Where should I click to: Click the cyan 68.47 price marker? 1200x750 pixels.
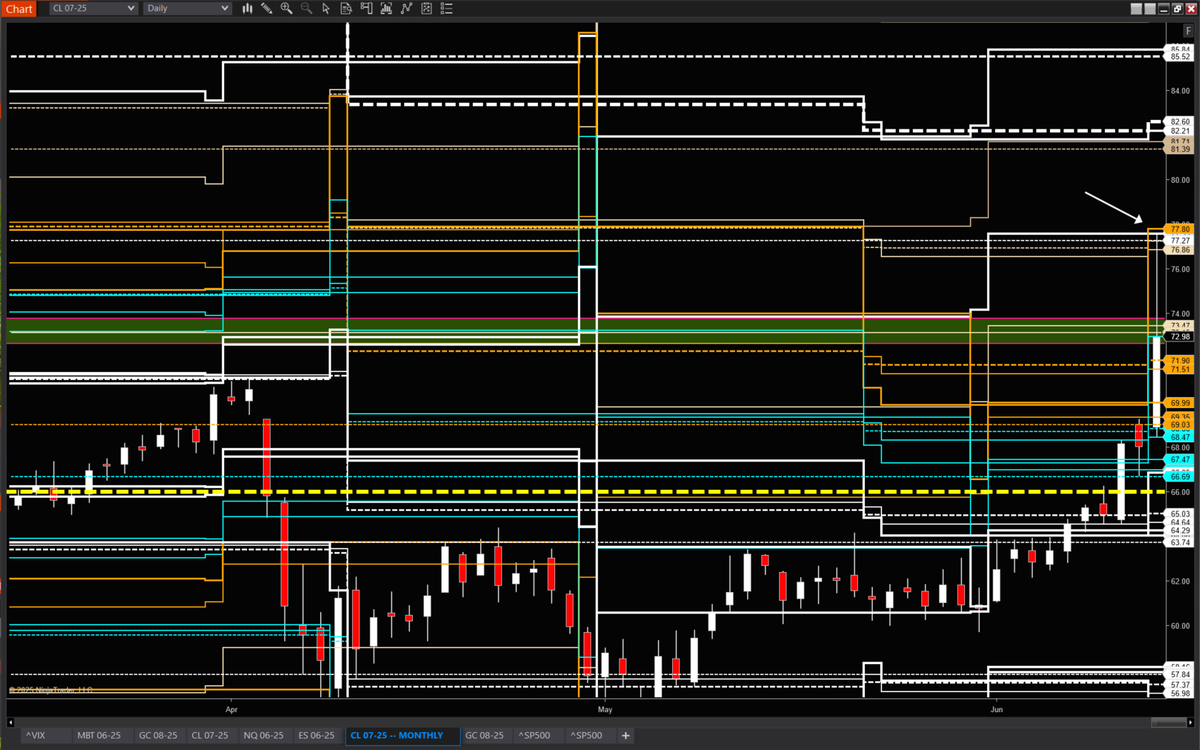click(1180, 437)
